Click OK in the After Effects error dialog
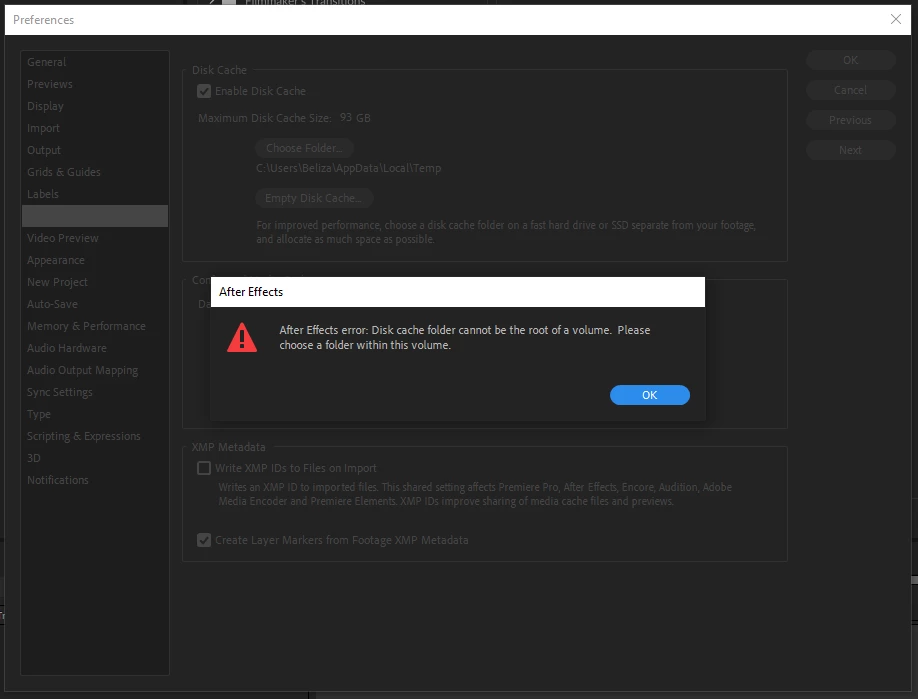Screen dimensions: 918x699 (649, 395)
